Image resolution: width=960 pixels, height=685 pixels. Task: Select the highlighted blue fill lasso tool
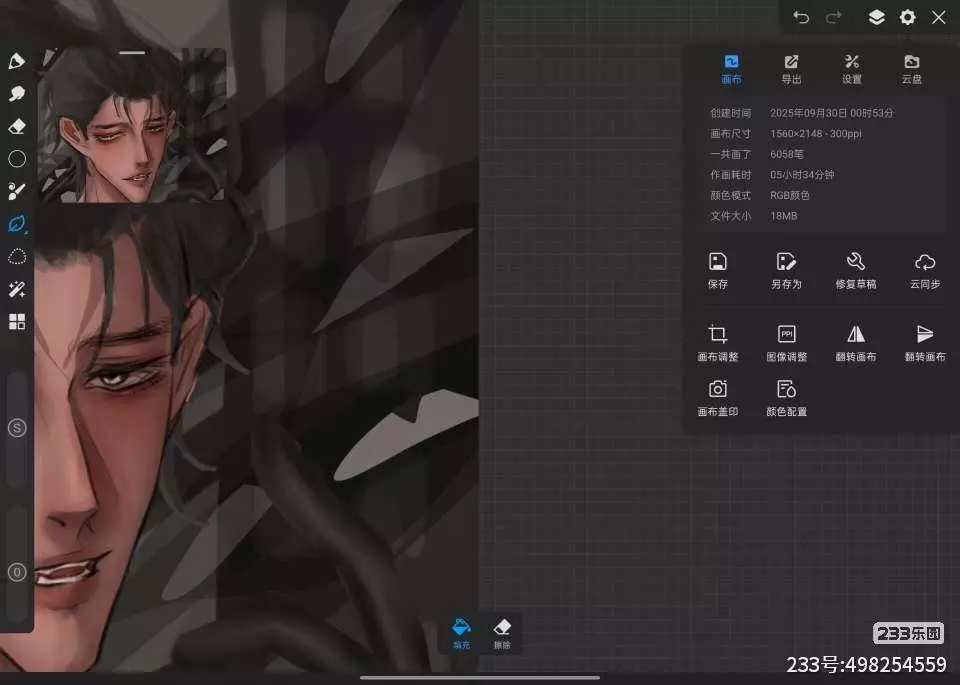[17, 224]
